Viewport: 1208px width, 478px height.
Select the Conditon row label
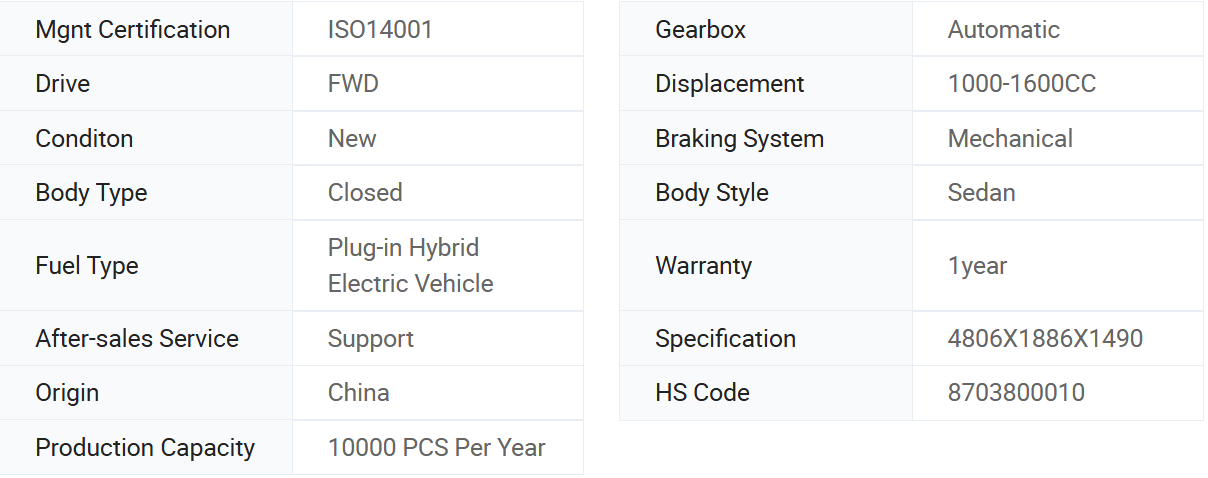84,138
